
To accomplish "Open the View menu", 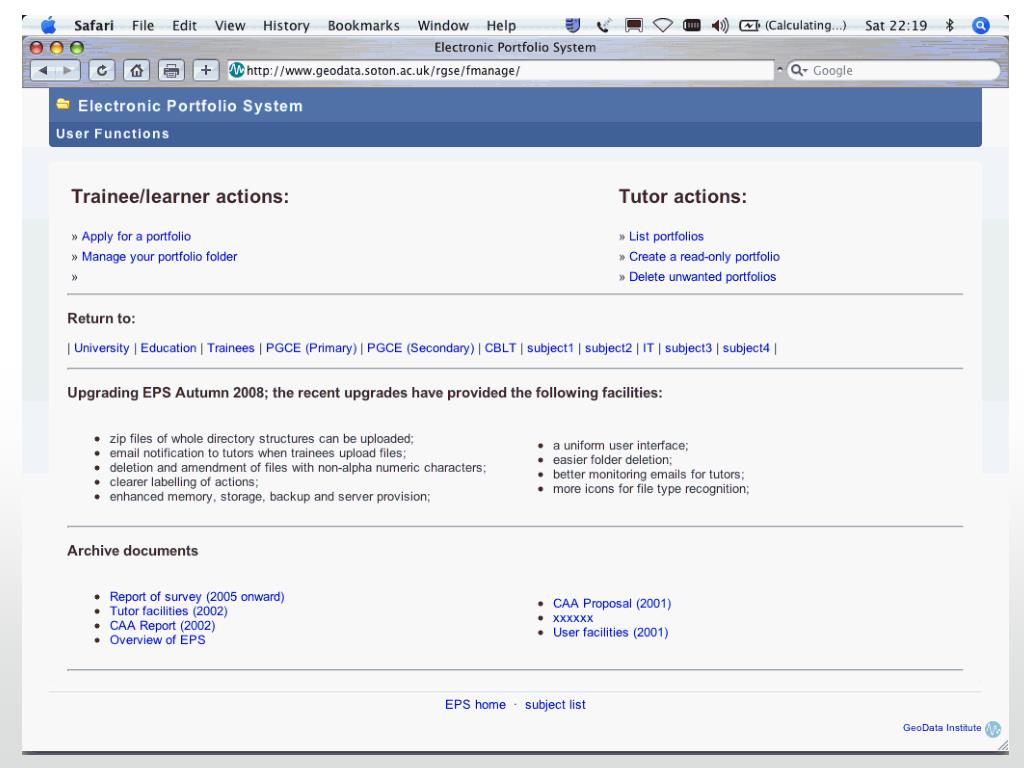I will tap(230, 25).
